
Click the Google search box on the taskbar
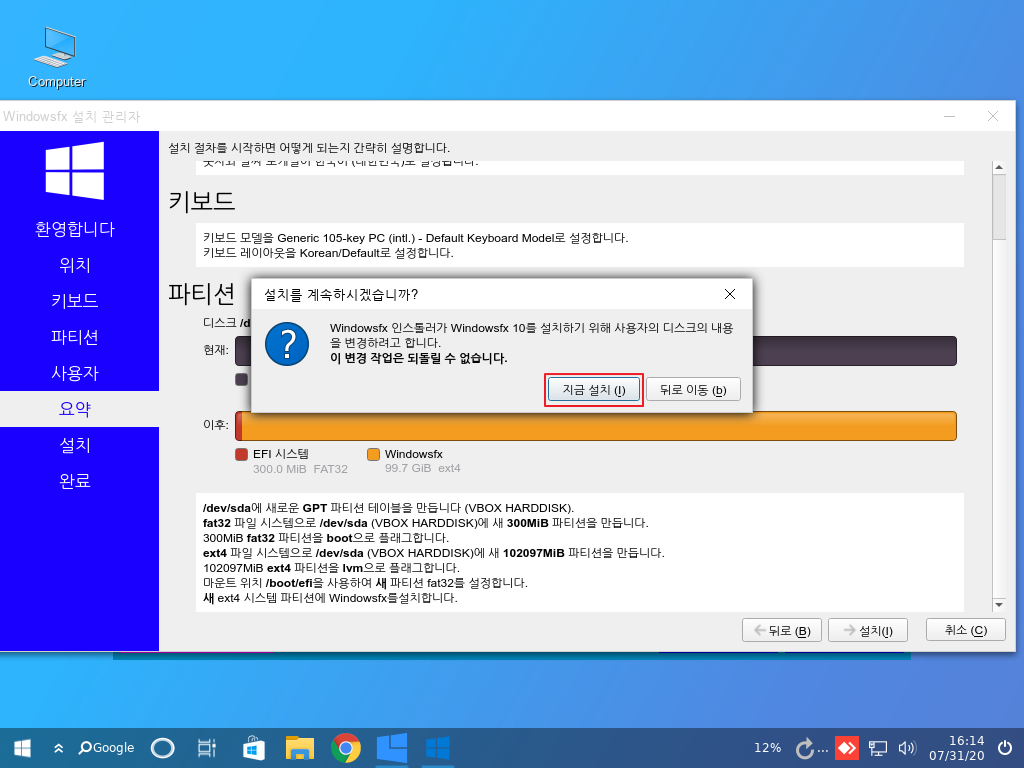(106, 748)
